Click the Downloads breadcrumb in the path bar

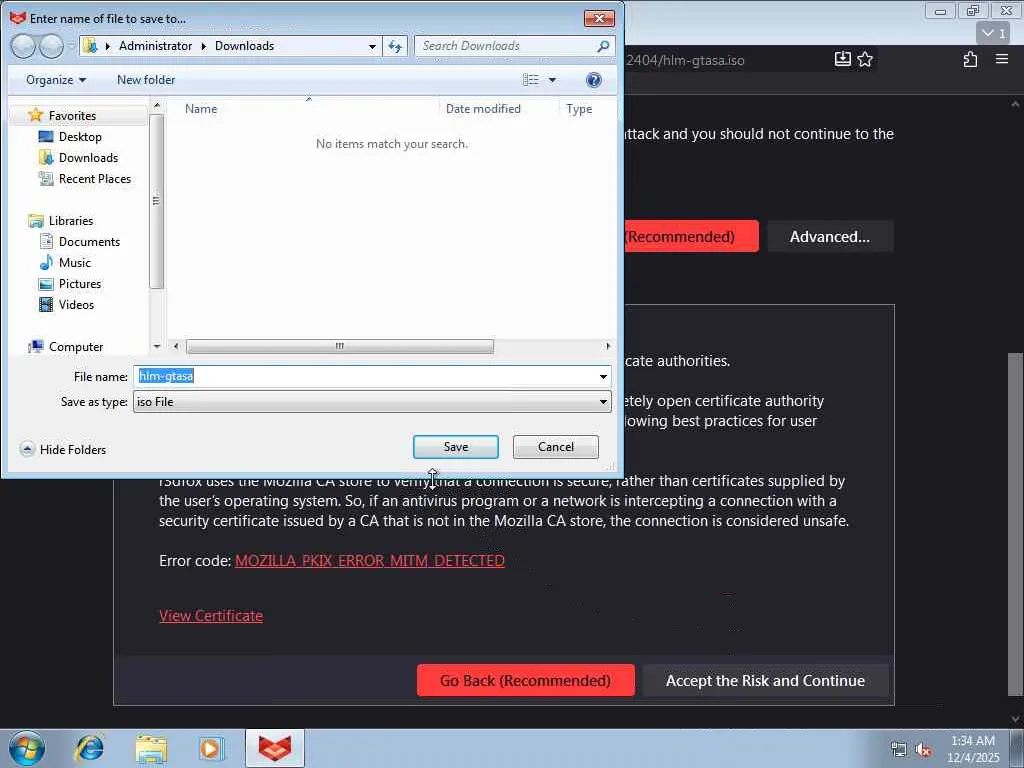point(244,46)
